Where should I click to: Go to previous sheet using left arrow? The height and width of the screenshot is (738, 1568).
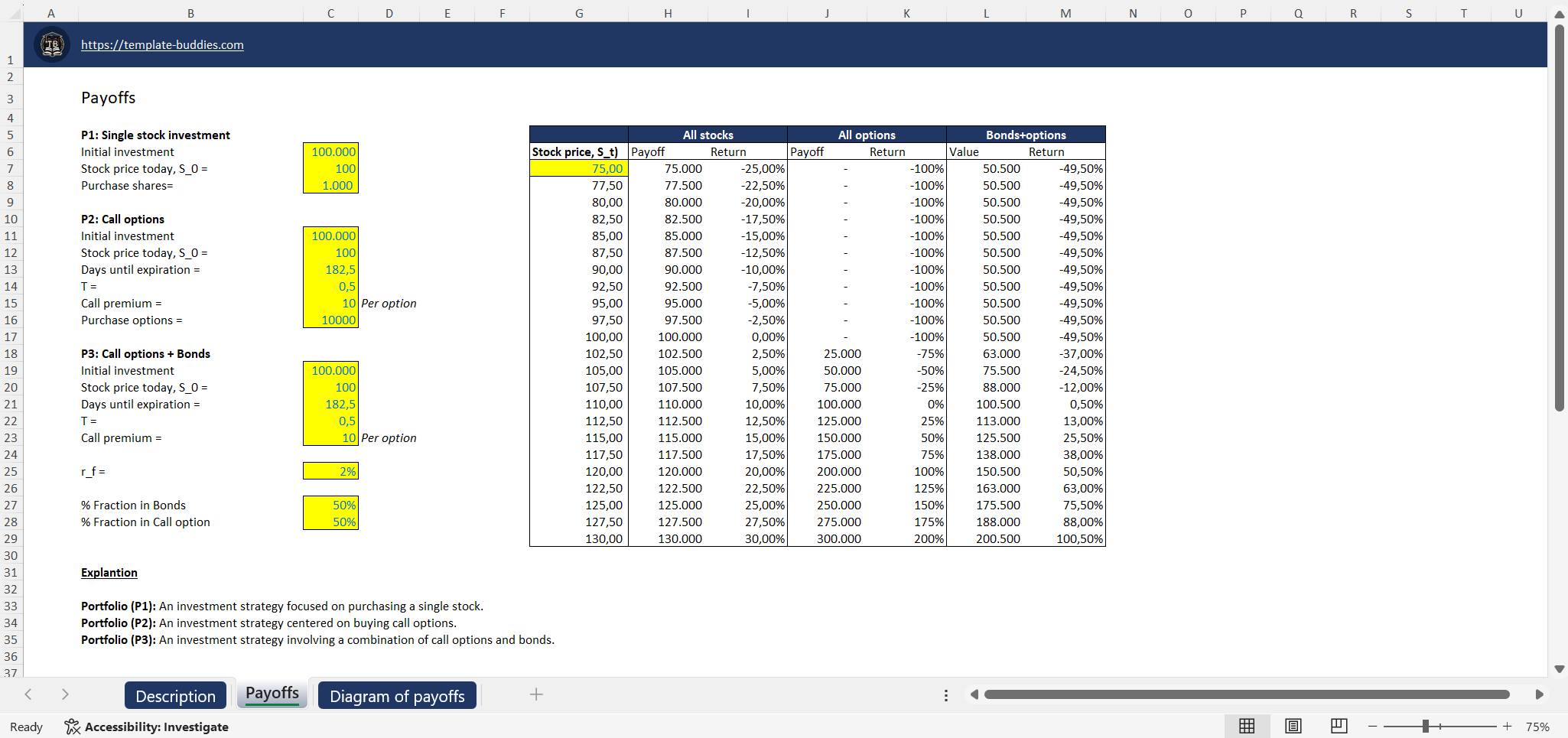(x=28, y=694)
